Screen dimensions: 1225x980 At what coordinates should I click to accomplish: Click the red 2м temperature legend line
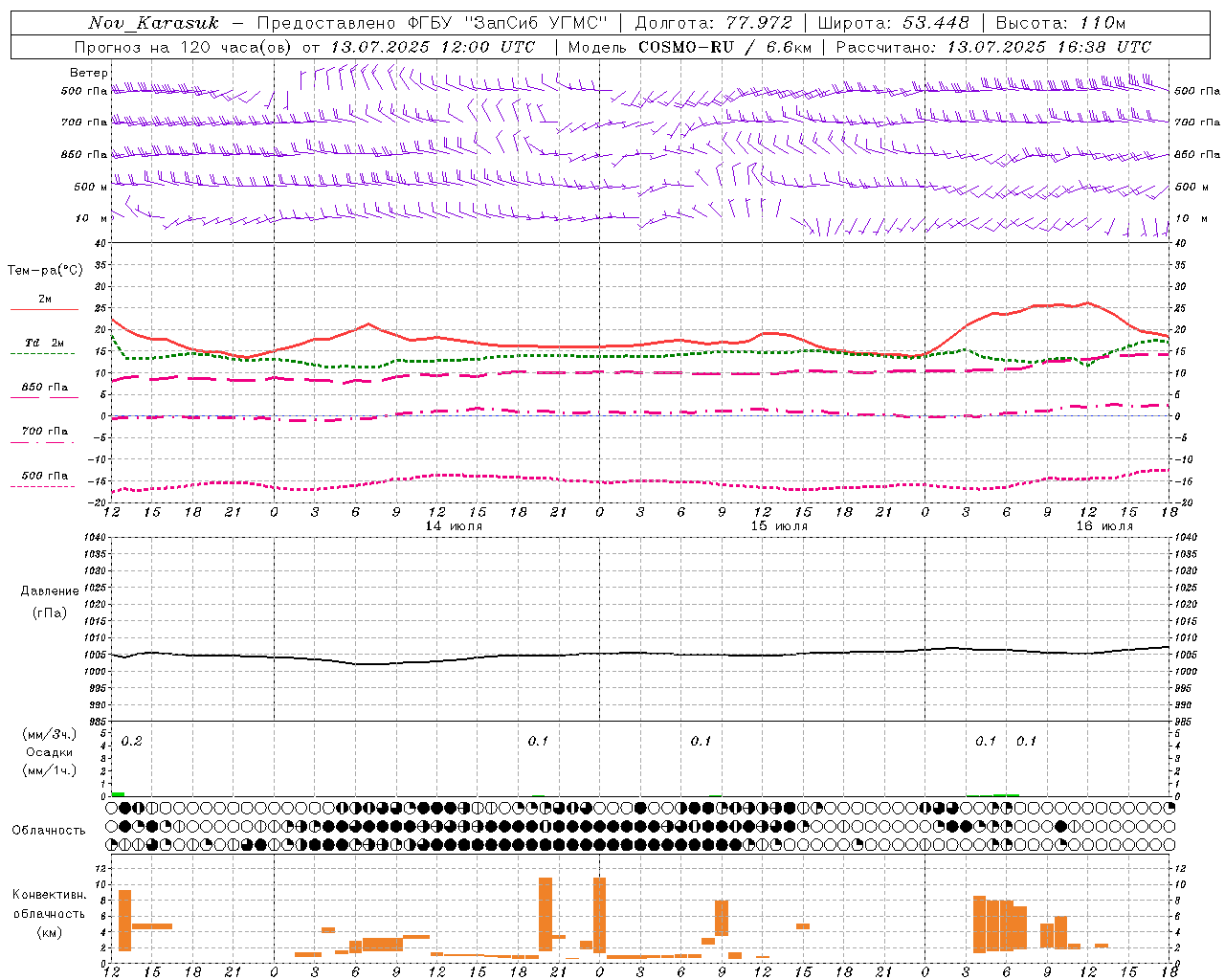click(x=44, y=309)
